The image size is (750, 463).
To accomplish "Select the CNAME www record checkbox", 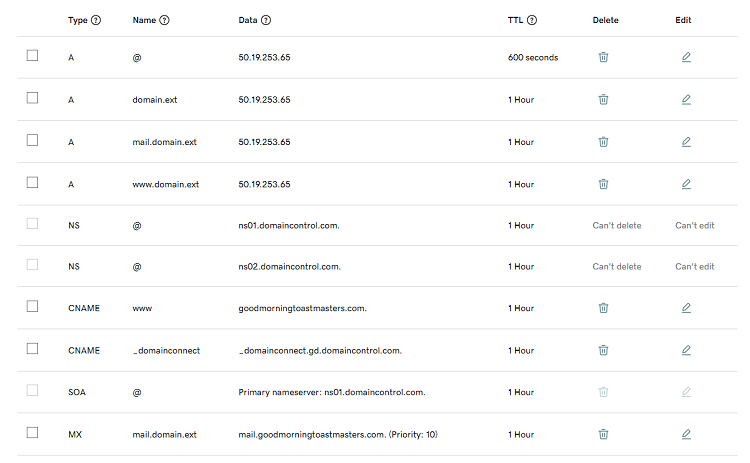I will pyautogui.click(x=32, y=307).
